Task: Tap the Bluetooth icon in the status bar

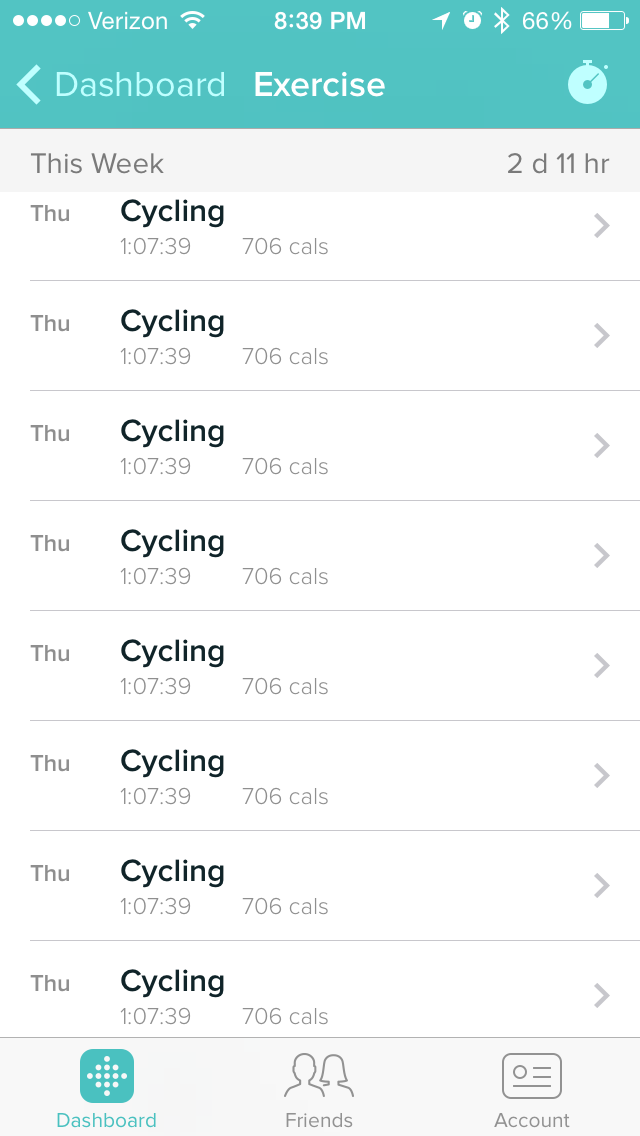Action: [502, 21]
